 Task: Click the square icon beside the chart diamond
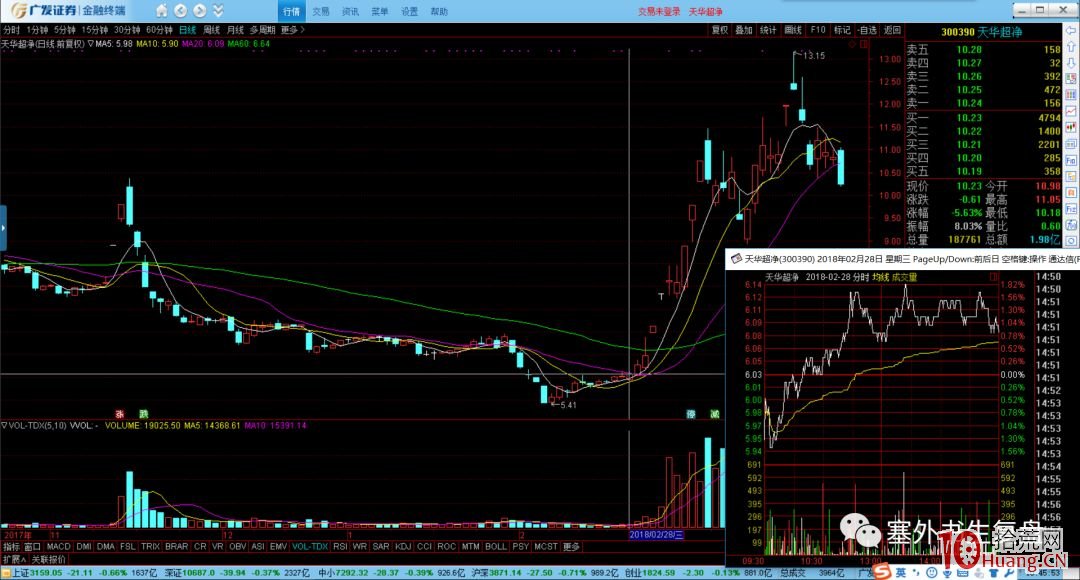[x=864, y=44]
